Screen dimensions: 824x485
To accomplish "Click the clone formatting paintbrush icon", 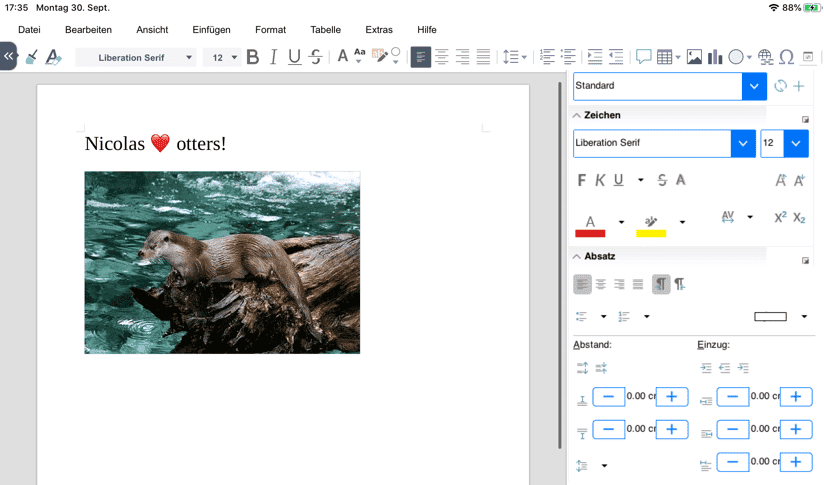I will click(x=32, y=57).
